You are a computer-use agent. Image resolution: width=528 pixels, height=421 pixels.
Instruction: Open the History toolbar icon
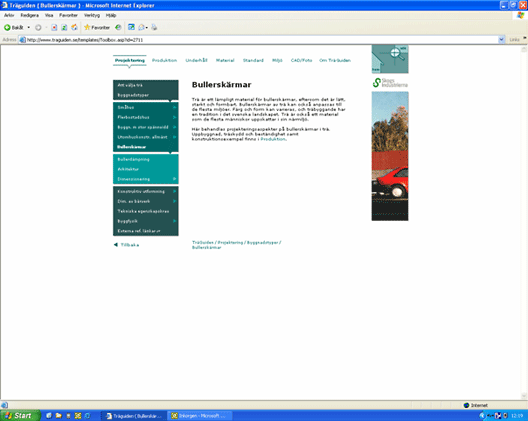[118, 28]
